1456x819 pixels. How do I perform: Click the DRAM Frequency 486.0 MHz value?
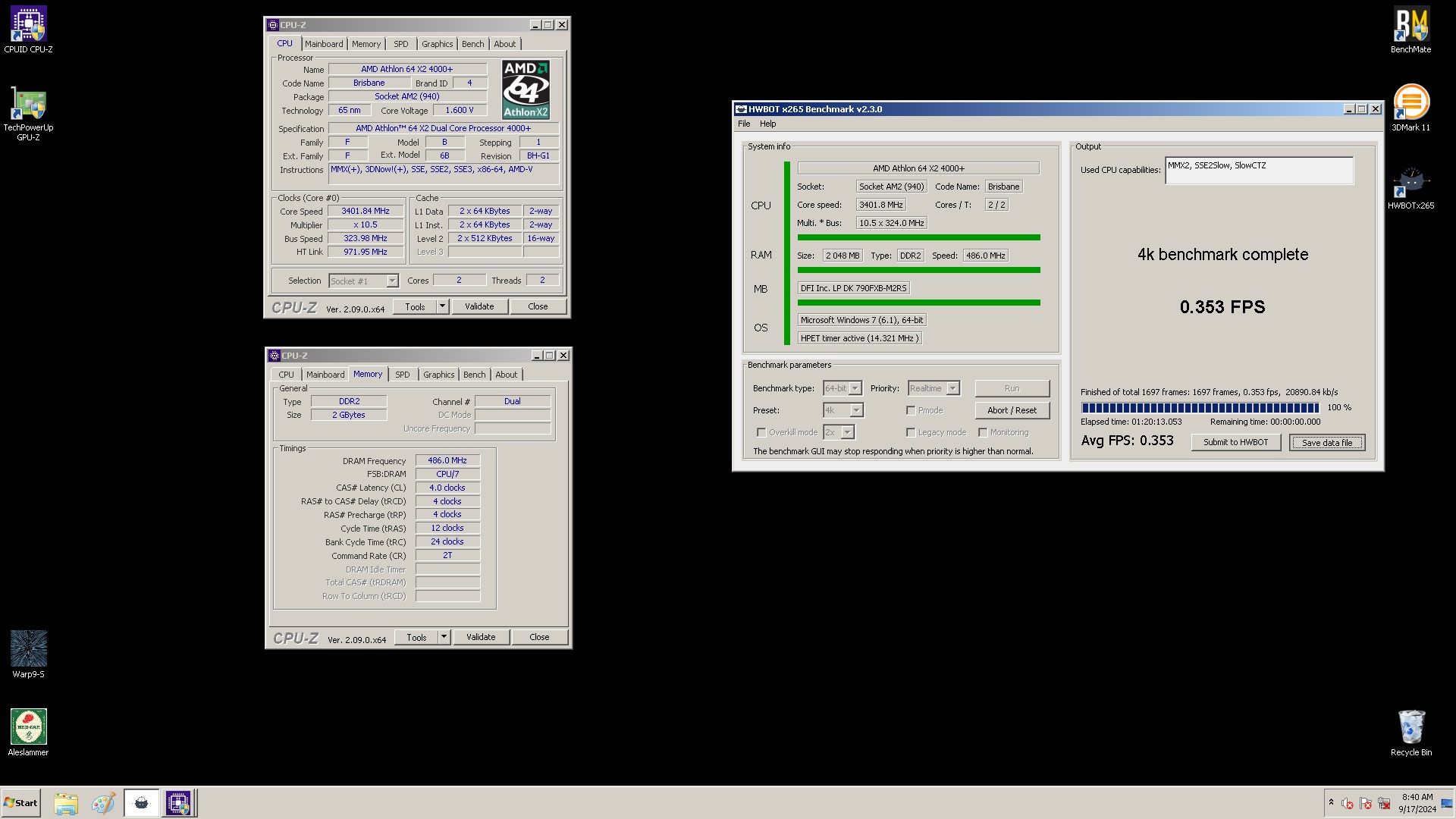tap(447, 460)
